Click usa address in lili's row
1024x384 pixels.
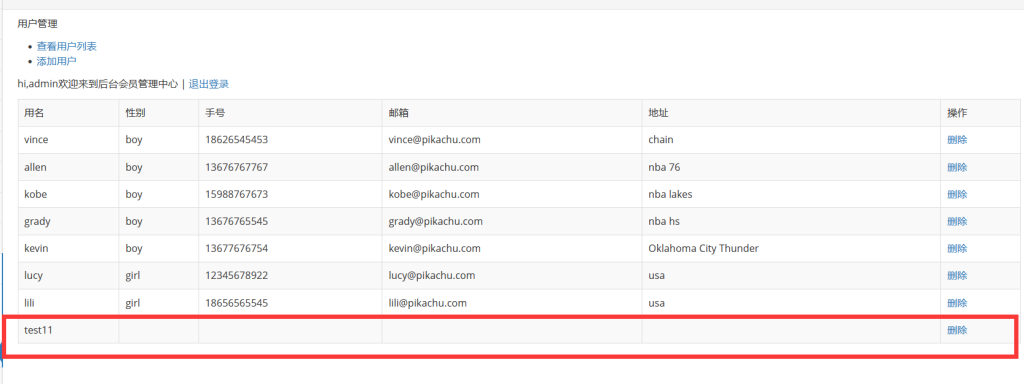tap(656, 303)
